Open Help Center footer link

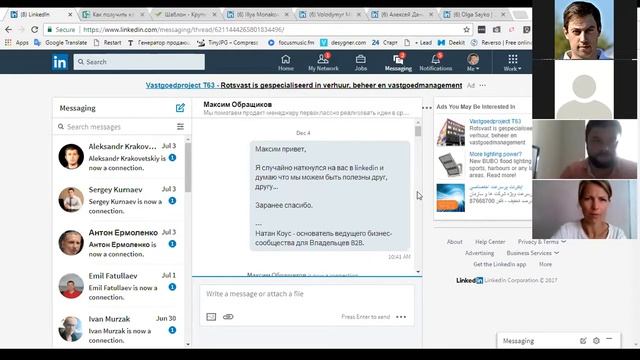point(490,242)
